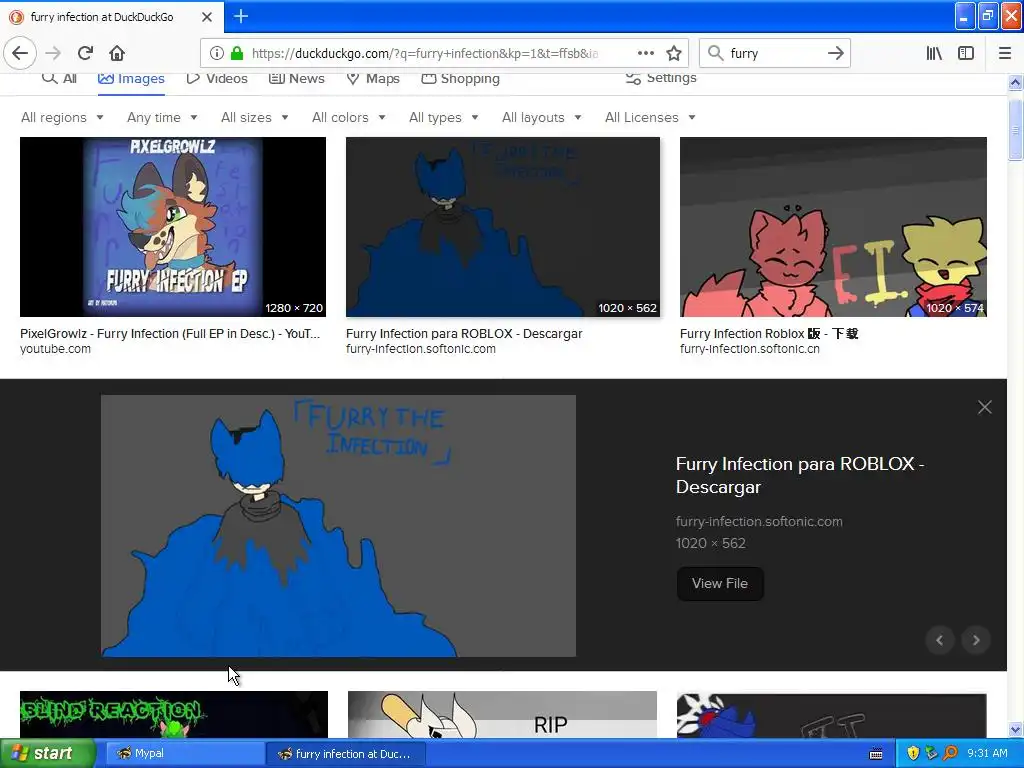Open the Furry Infection Roblox softonic.cn result
Image resolution: width=1024 pixels, height=768 pixels.
[769, 334]
